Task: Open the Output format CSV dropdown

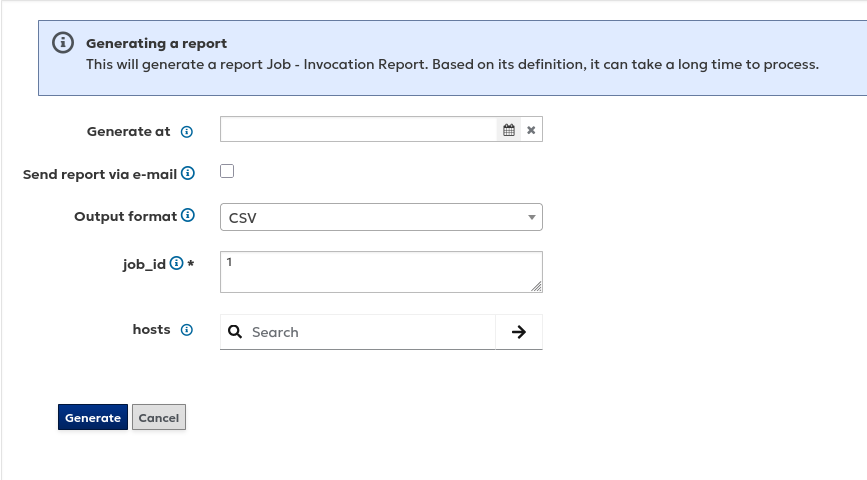Action: 381,217
